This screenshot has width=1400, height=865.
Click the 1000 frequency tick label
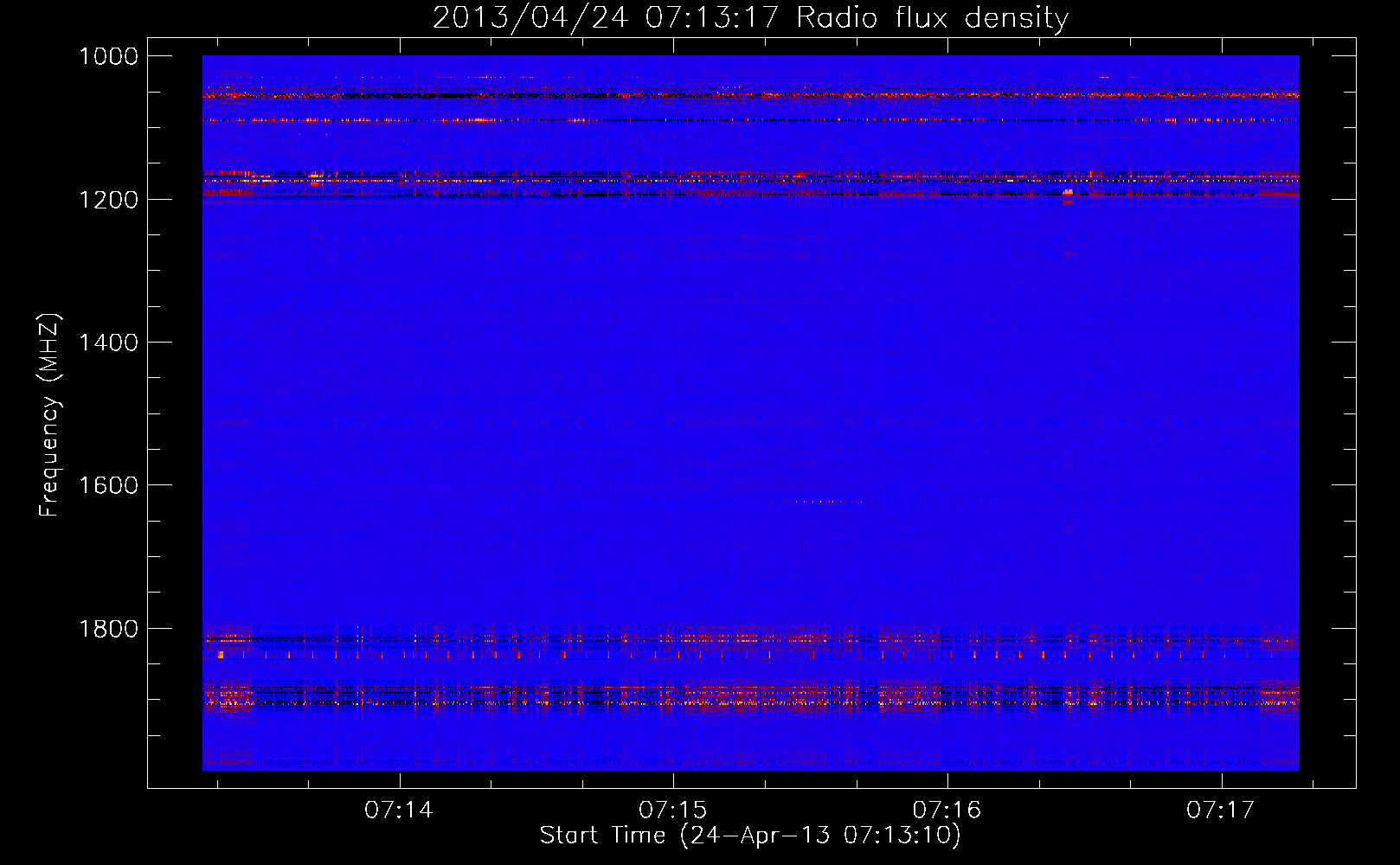tap(108, 56)
